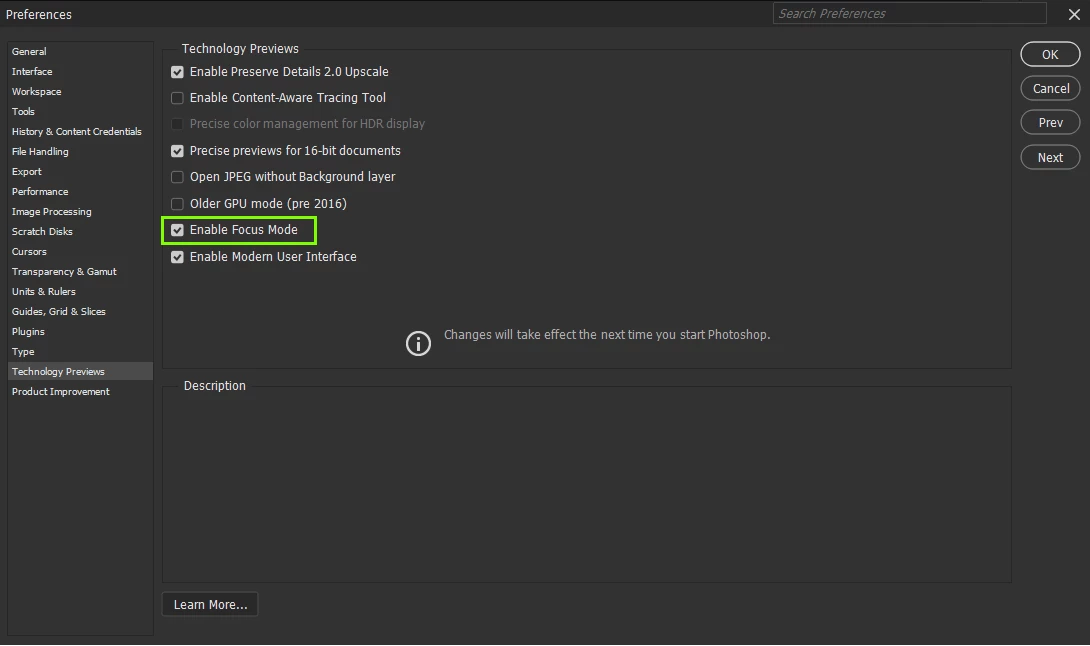The width and height of the screenshot is (1090, 646).
Task: Select Image Processing in the sidebar
Action: coord(51,211)
